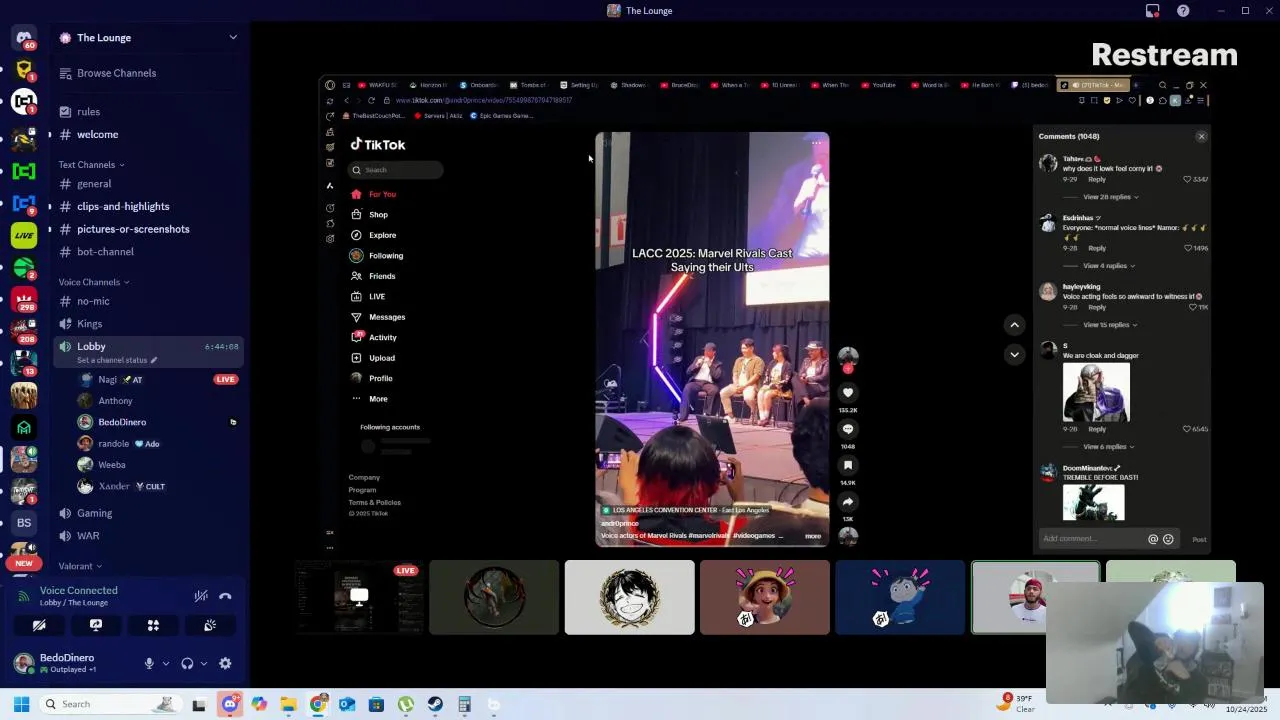This screenshot has height=720, width=1280.
Task: Expand the Valorant category
Action: pos(80,566)
